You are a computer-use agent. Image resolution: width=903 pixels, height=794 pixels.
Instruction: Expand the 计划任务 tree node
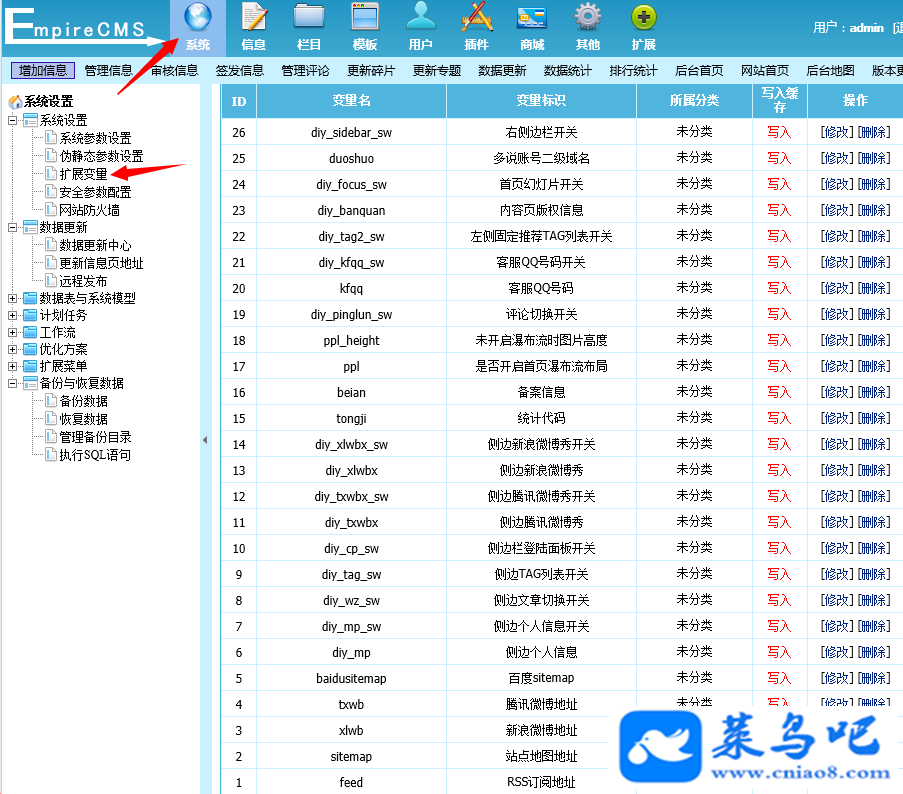[x=13, y=315]
